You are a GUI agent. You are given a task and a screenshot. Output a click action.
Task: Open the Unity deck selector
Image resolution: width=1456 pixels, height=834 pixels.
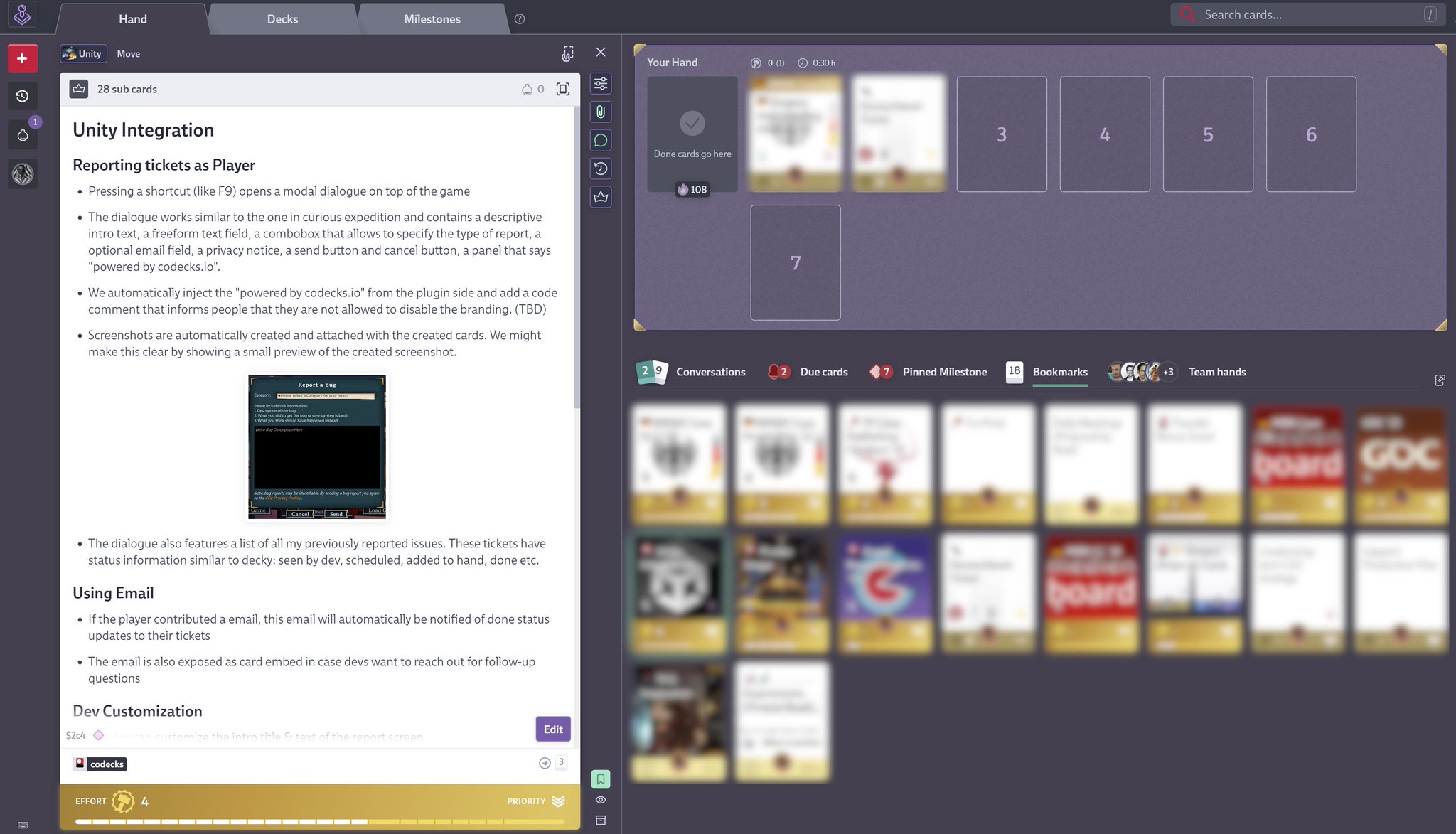click(x=82, y=53)
